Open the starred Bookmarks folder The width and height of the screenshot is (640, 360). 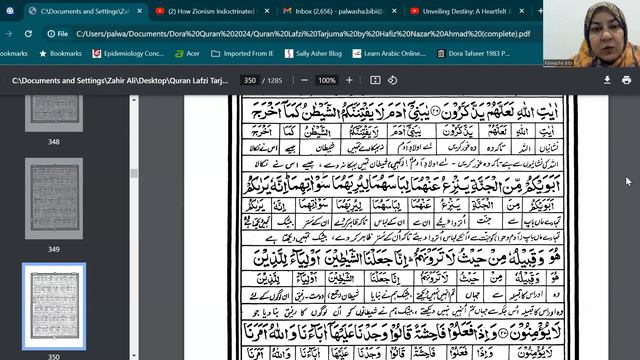point(60,53)
